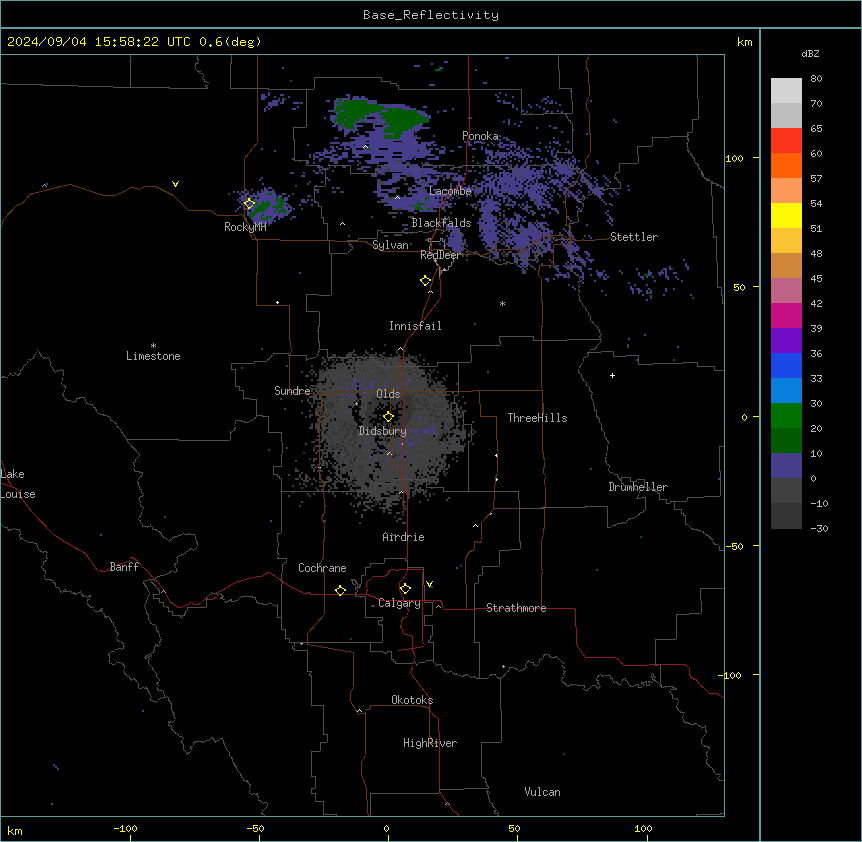Click the yellow diamond marker south of RedDeer
This screenshot has height=842, width=862.
(425, 281)
